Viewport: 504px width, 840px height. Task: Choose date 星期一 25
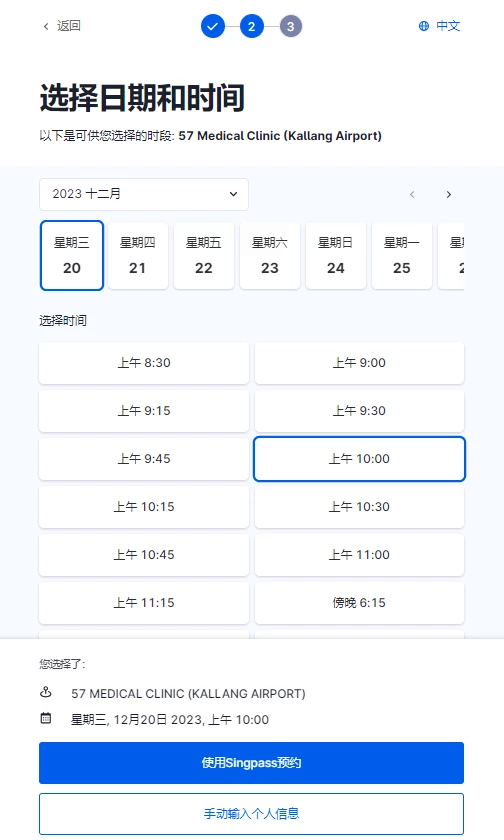(402, 256)
